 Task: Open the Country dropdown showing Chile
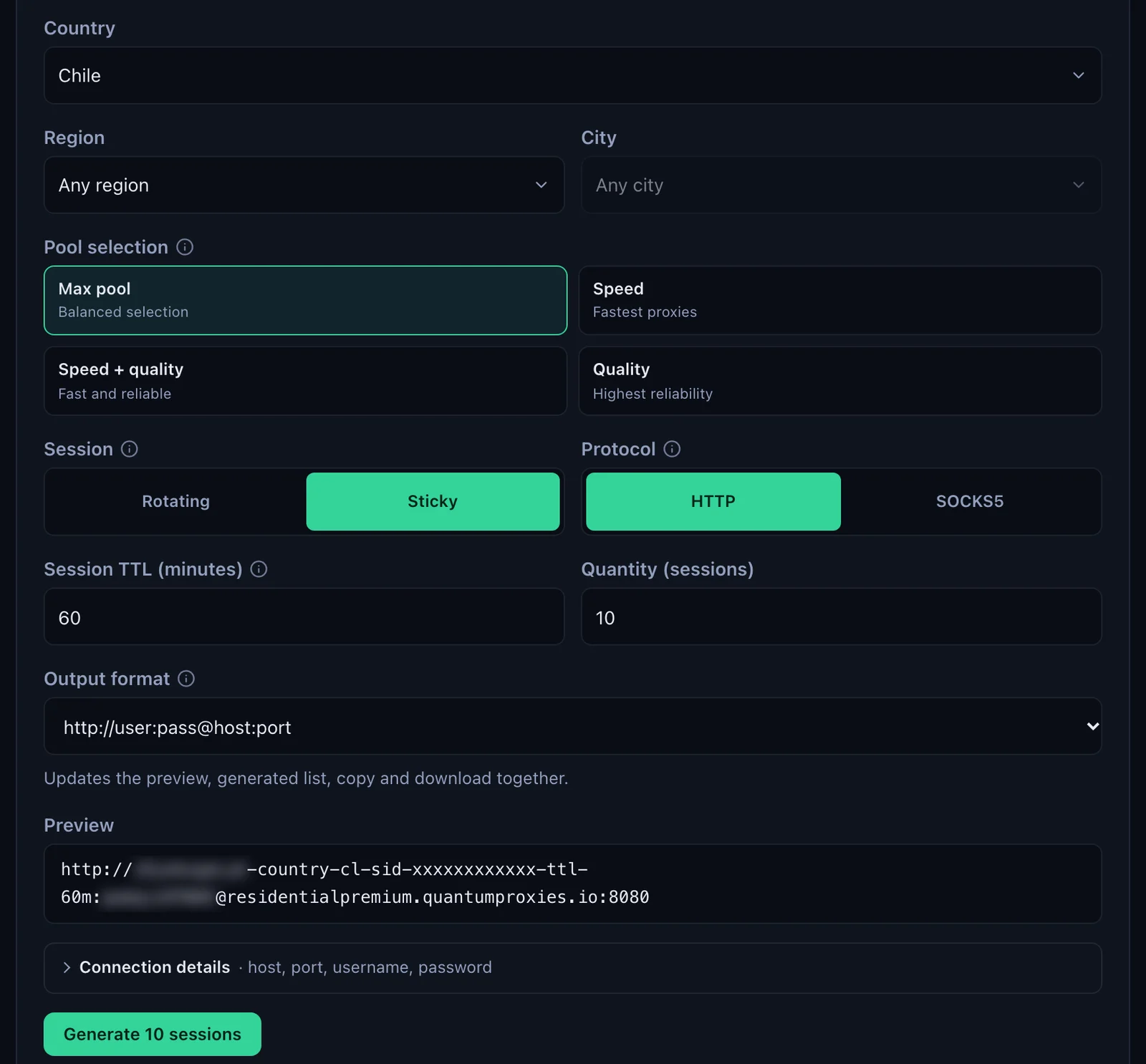[572, 75]
